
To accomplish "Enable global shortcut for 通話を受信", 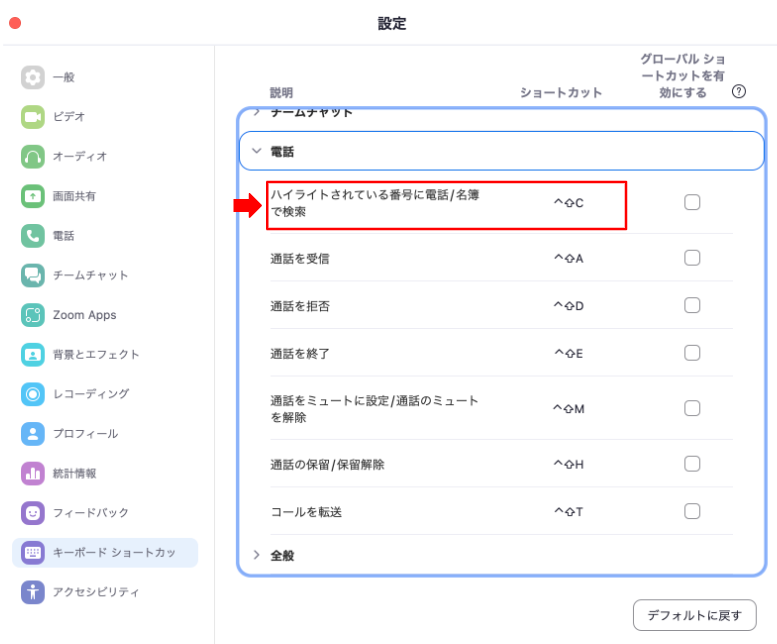I will point(692,258).
